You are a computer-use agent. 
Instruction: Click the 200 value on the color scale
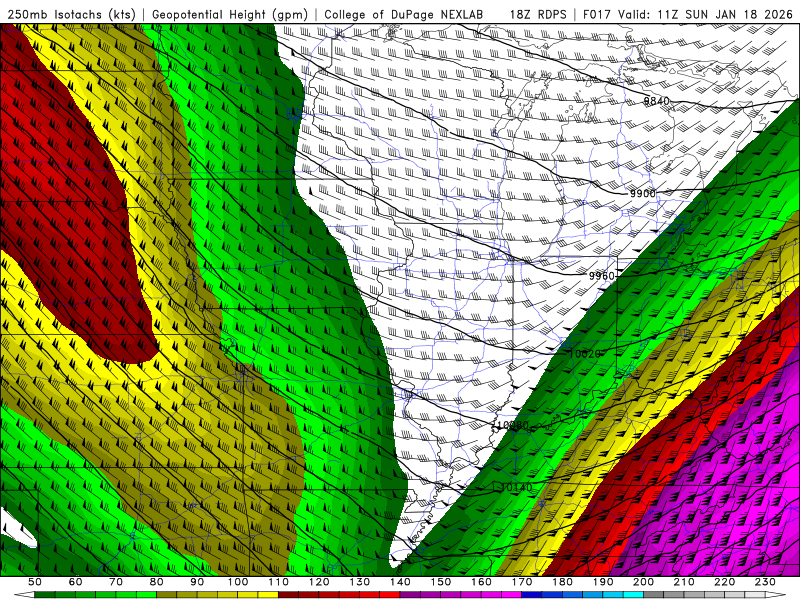pos(644,582)
